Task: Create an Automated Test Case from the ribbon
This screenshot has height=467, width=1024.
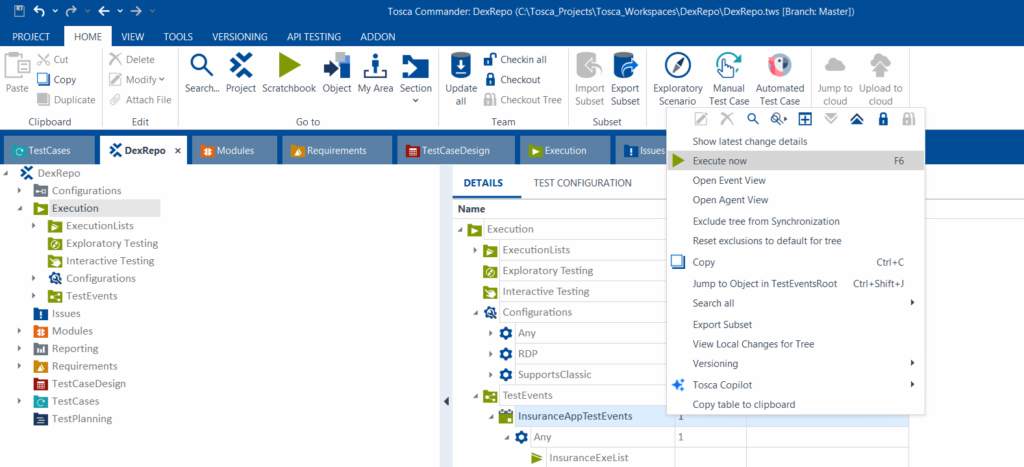Action: tap(778, 79)
